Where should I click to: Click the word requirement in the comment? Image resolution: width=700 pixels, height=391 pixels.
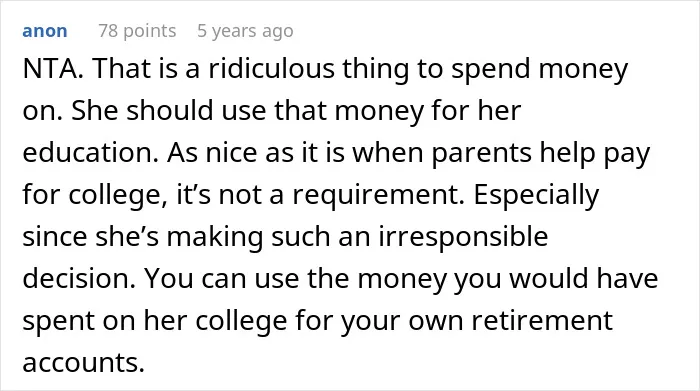[x=379, y=196]
